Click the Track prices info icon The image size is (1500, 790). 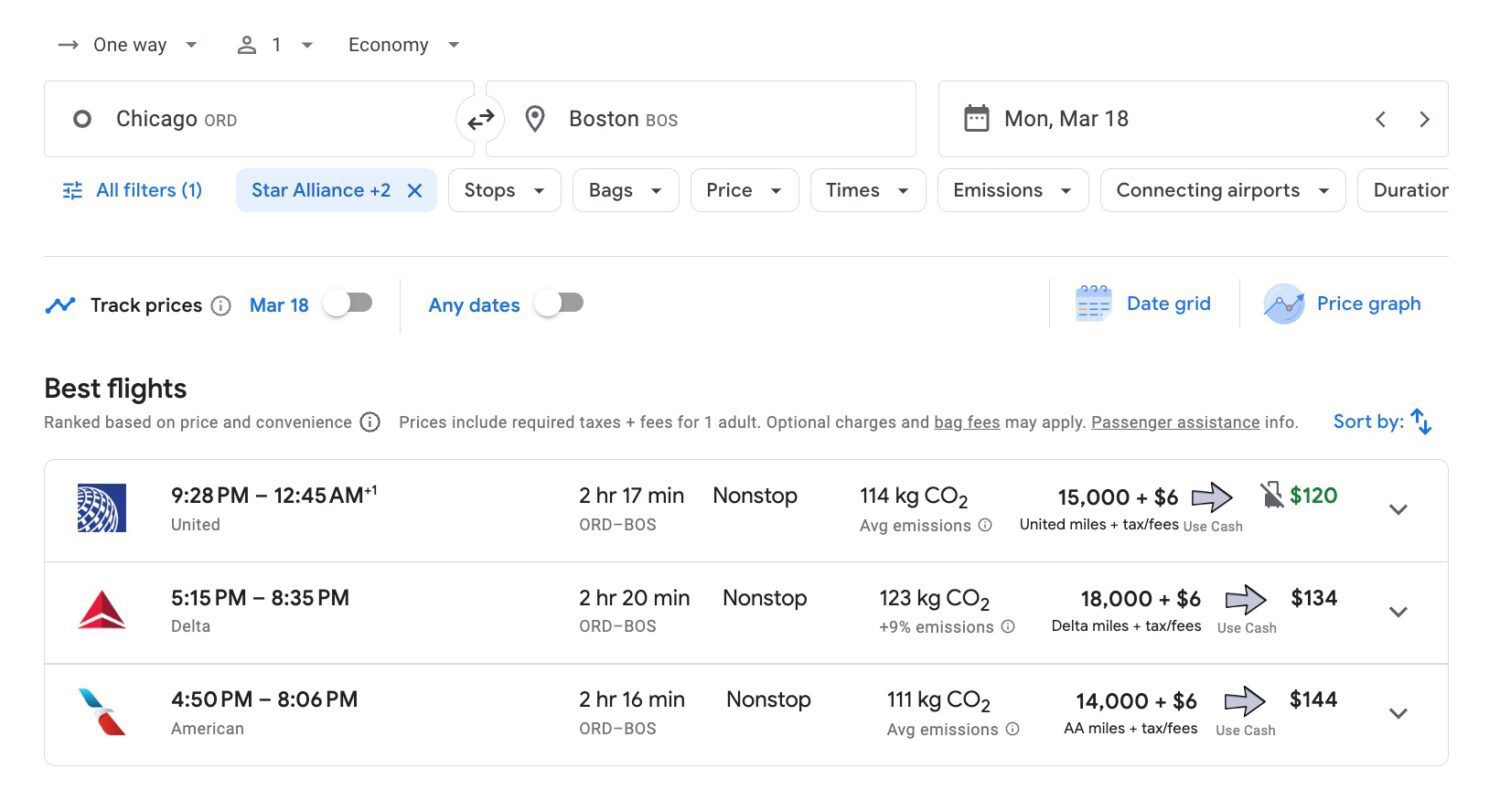[x=222, y=306]
